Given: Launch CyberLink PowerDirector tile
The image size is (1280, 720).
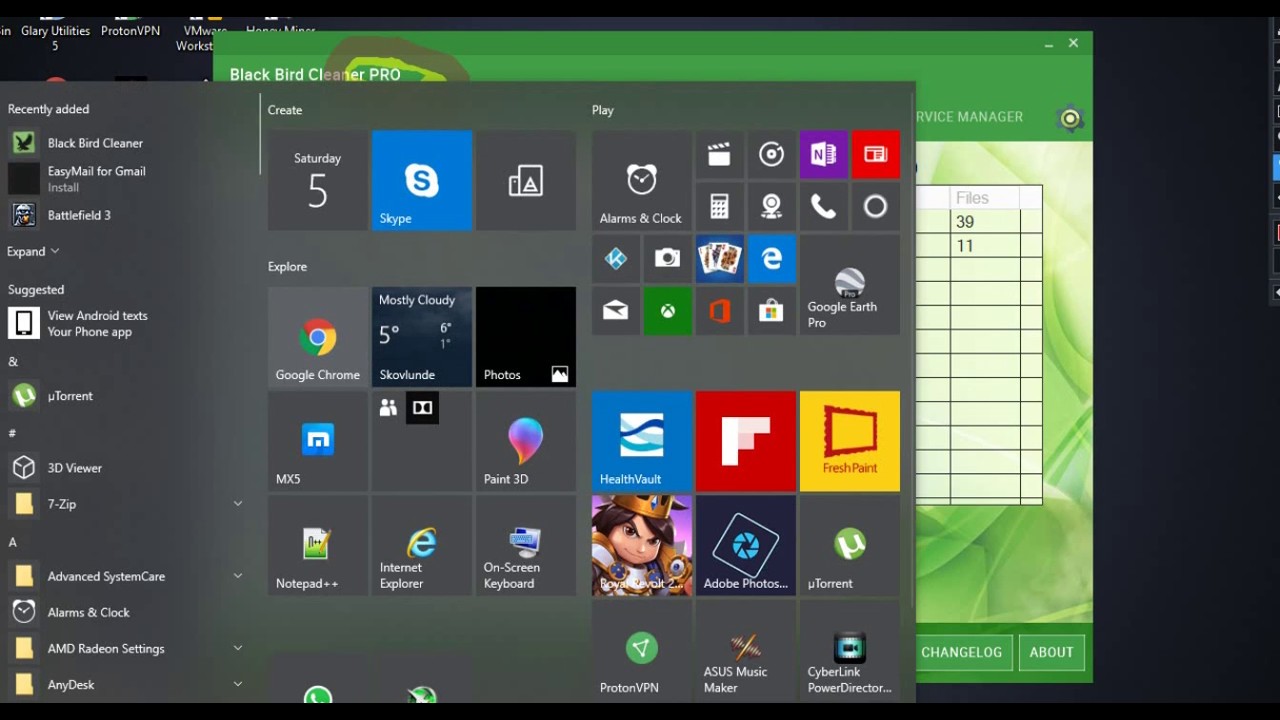Looking at the screenshot, I should (x=849, y=649).
